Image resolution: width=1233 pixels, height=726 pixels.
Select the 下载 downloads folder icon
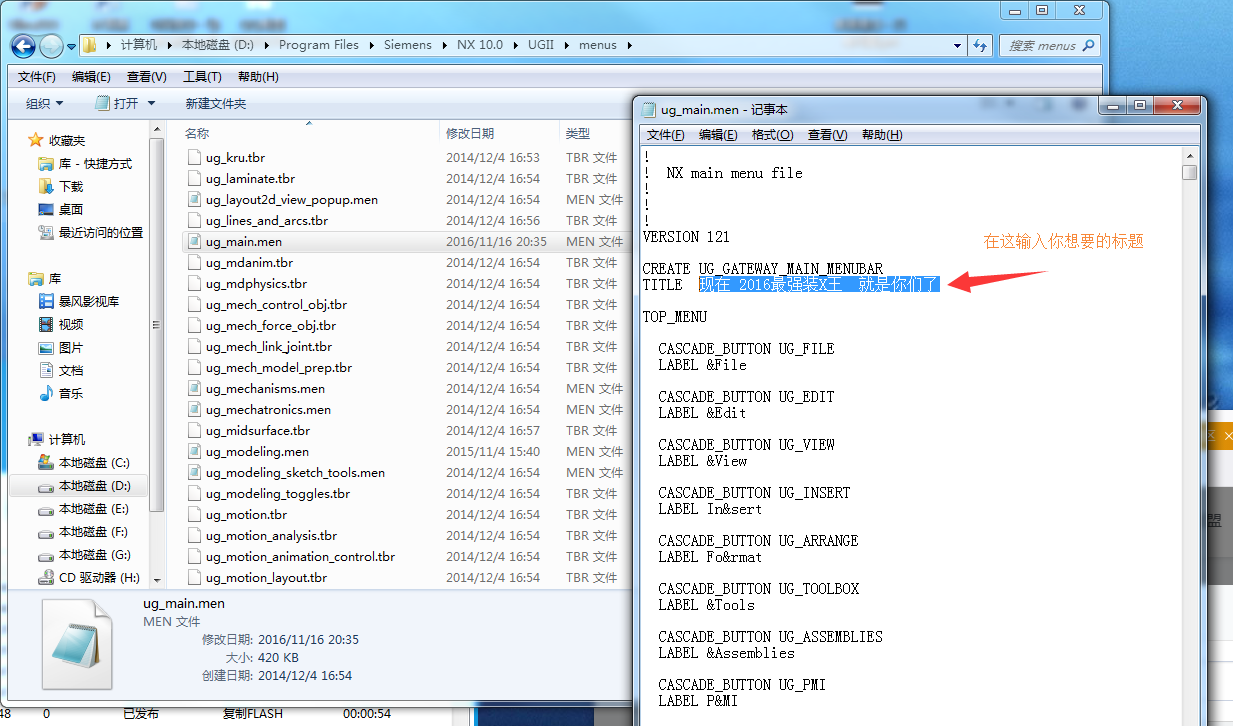coord(46,186)
